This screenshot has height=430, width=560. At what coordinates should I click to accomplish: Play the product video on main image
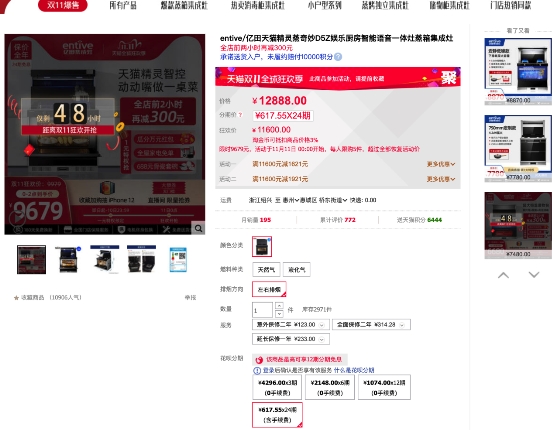point(17,218)
